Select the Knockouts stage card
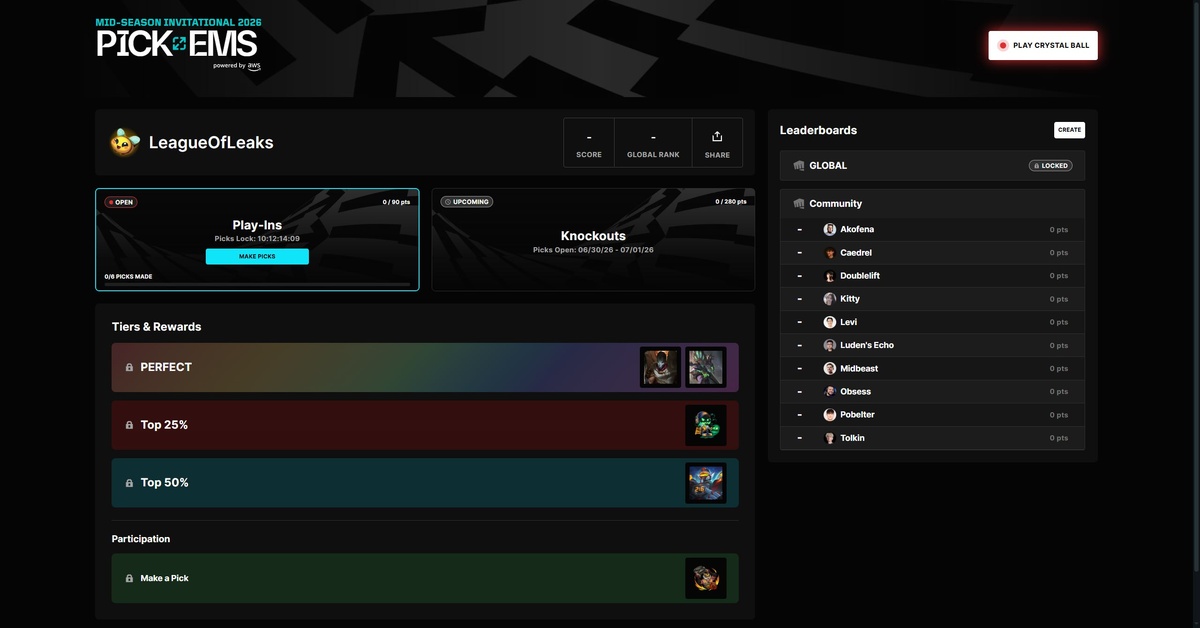The image size is (1200, 628). tap(593, 240)
